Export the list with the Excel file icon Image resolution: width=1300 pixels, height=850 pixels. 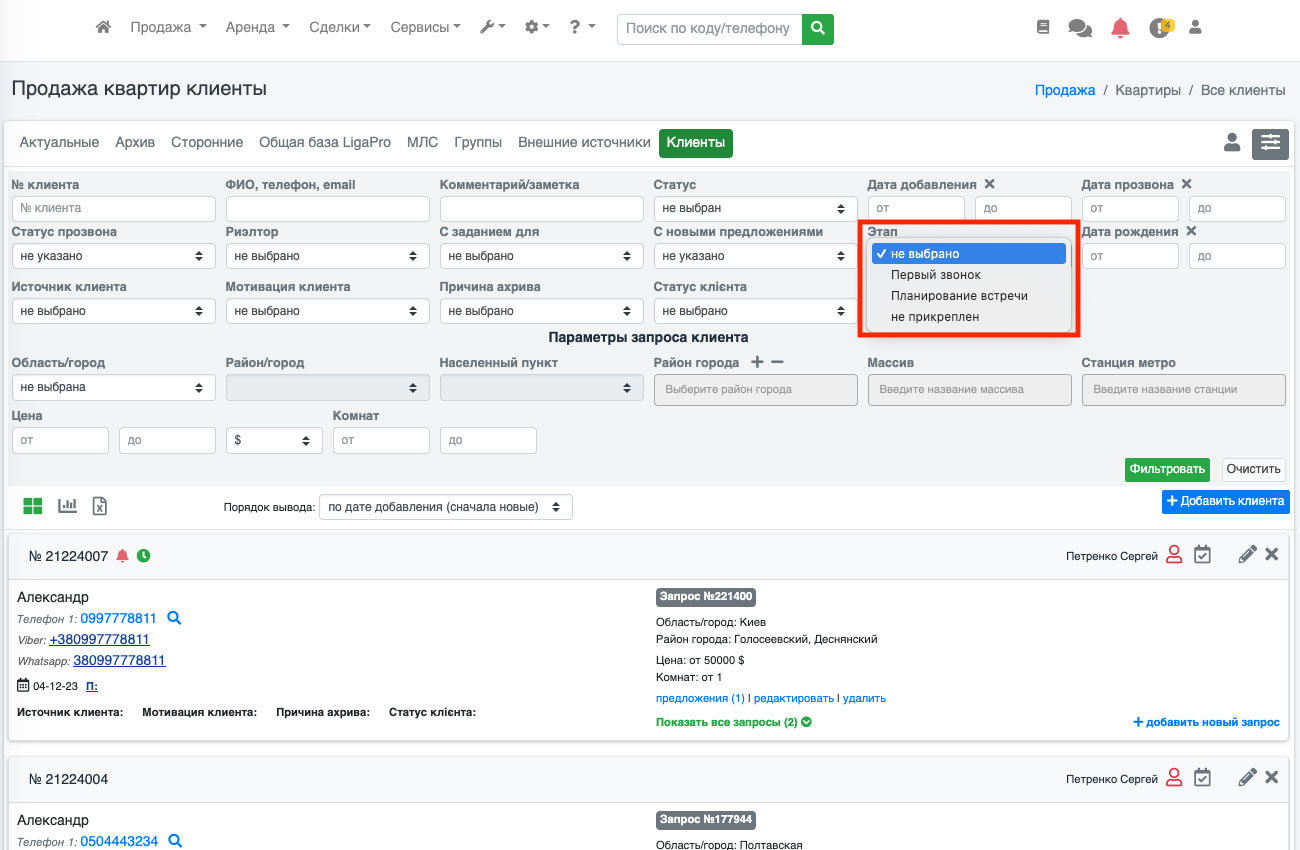pos(100,506)
